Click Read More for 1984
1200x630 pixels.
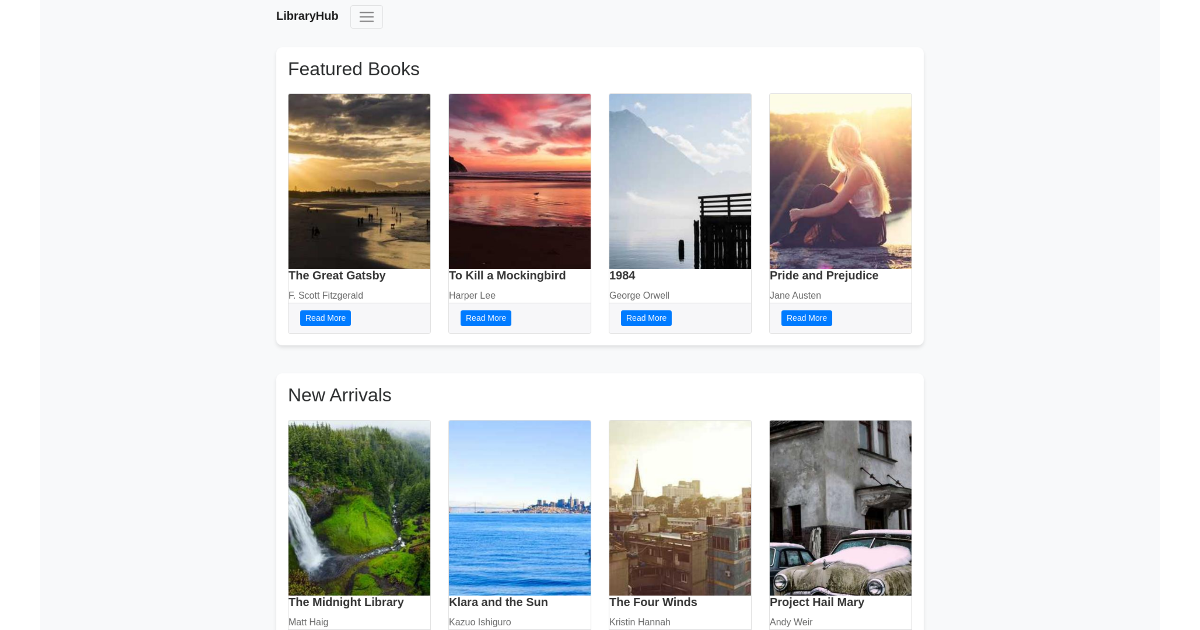[x=646, y=317]
